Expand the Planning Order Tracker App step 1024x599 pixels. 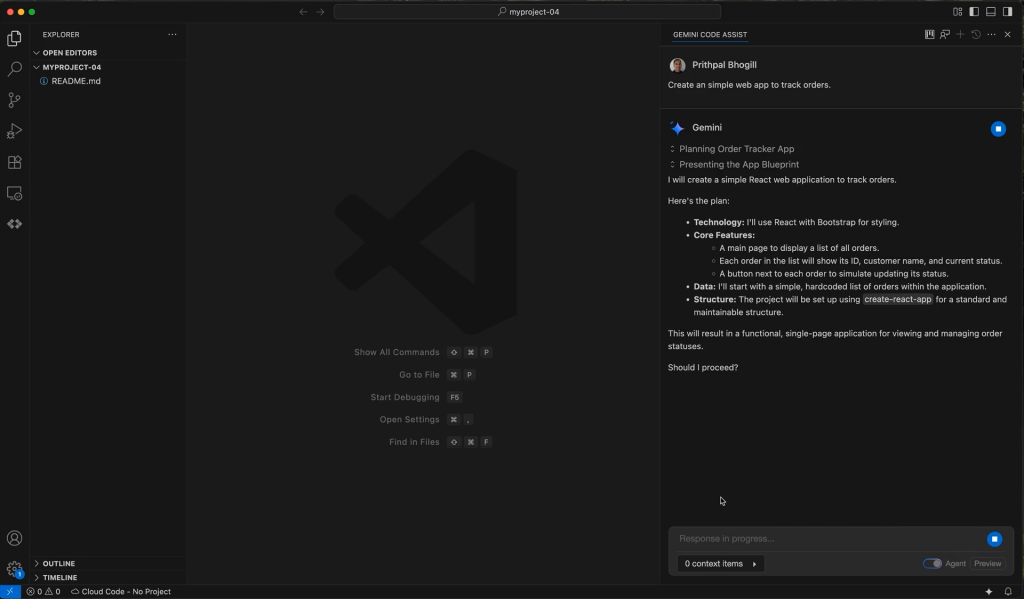[731, 149]
